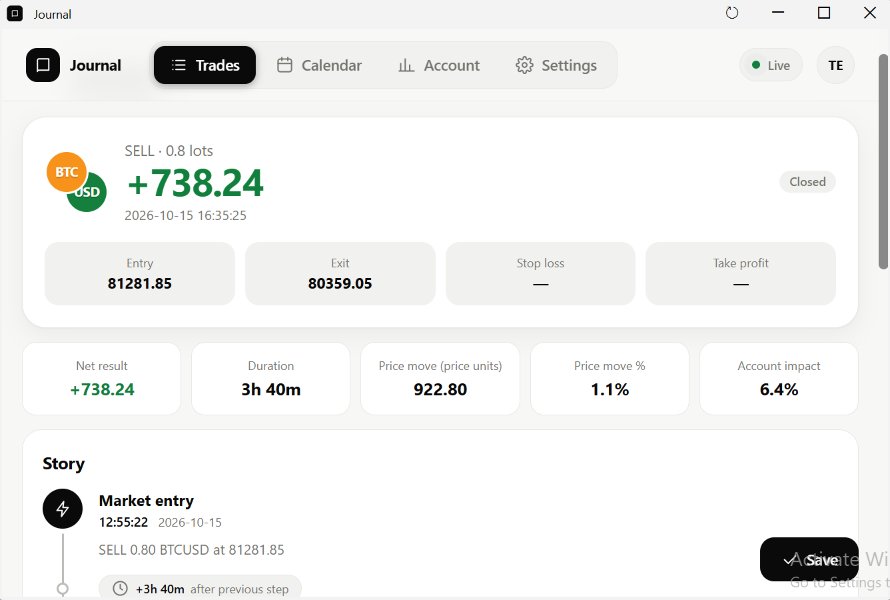Click the Stop loss field
The width and height of the screenshot is (890, 600).
point(540,274)
